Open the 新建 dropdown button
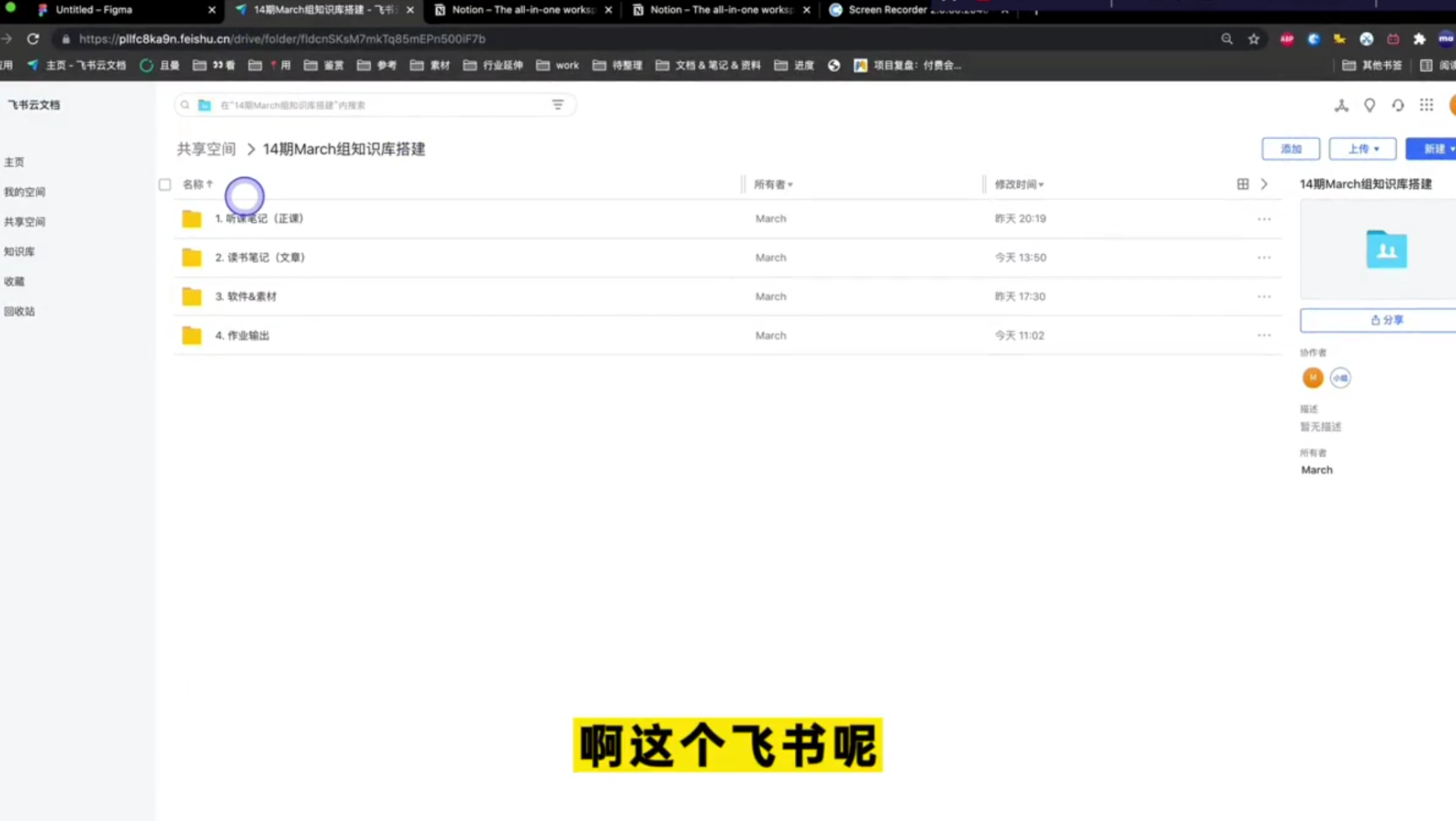Screen dimensions: 1456x821 coord(1432,149)
